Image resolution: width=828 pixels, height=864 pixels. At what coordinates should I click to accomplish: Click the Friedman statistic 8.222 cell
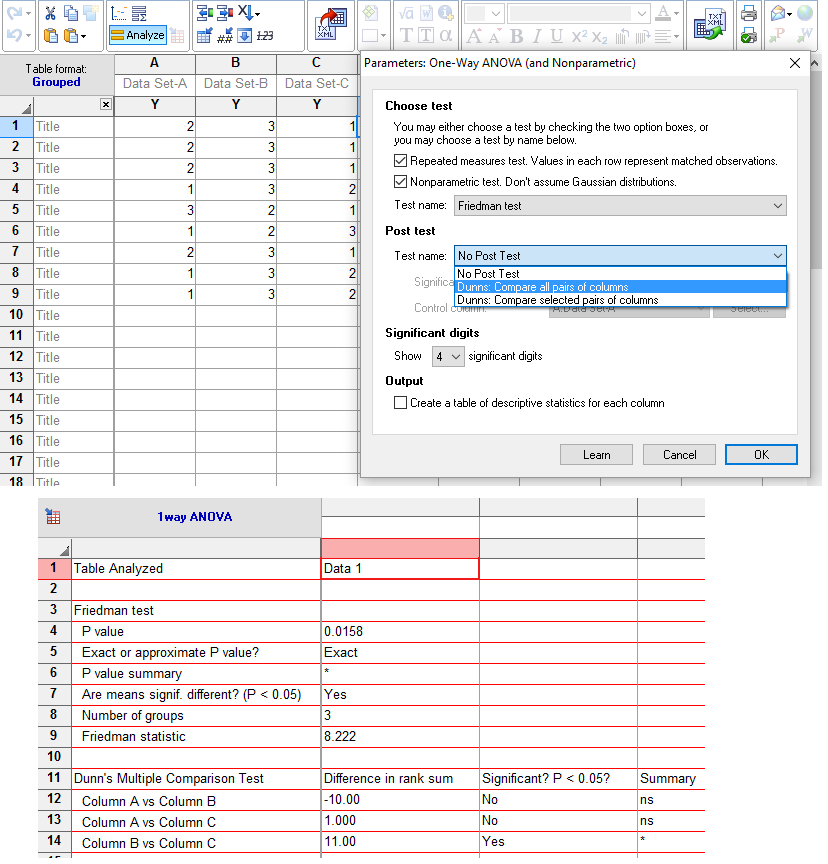tap(400, 737)
